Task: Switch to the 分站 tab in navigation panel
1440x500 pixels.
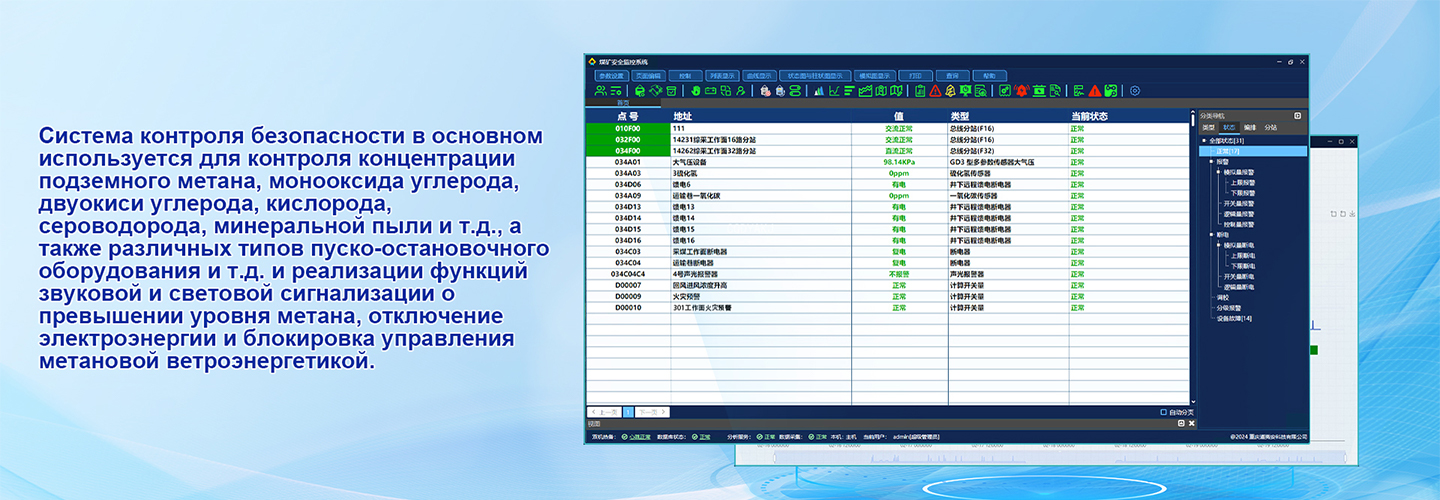Action: click(x=1270, y=128)
